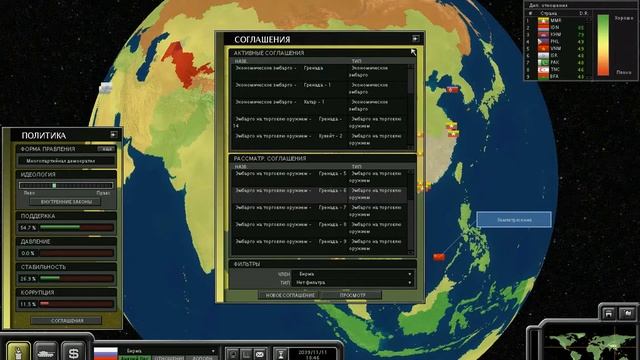Select the PHL flag in relations list
This screenshot has width=640, height=360.
543,41
